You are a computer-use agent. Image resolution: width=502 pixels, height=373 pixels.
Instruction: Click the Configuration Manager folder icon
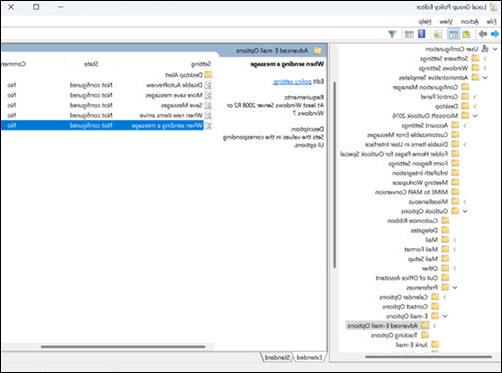pos(465,87)
